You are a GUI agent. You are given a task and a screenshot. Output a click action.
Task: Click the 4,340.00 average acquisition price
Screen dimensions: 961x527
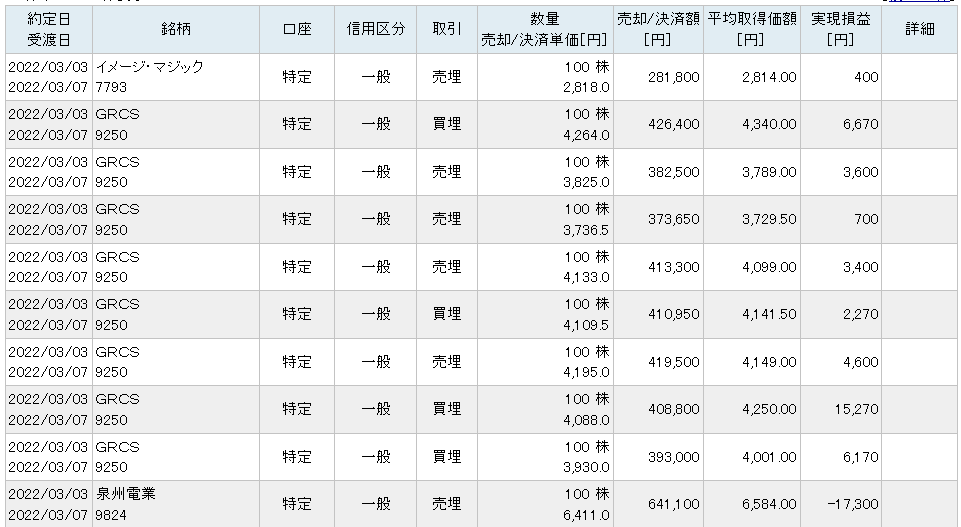point(769,124)
